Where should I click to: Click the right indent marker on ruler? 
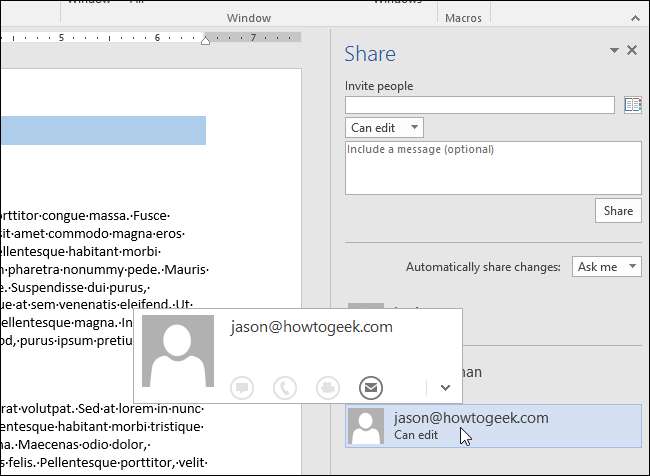[206, 40]
